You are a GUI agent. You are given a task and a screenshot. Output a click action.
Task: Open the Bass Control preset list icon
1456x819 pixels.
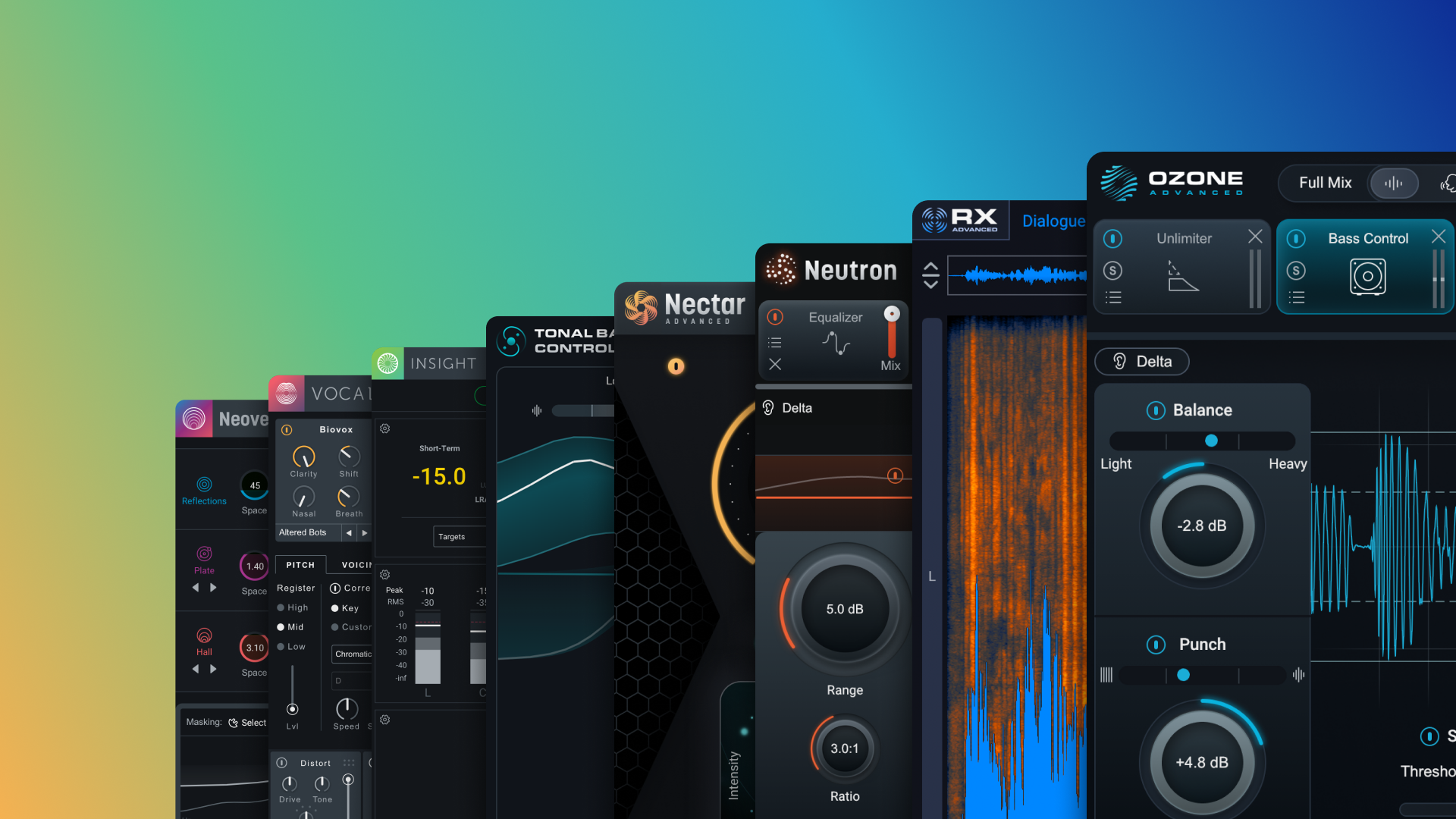tap(1297, 298)
